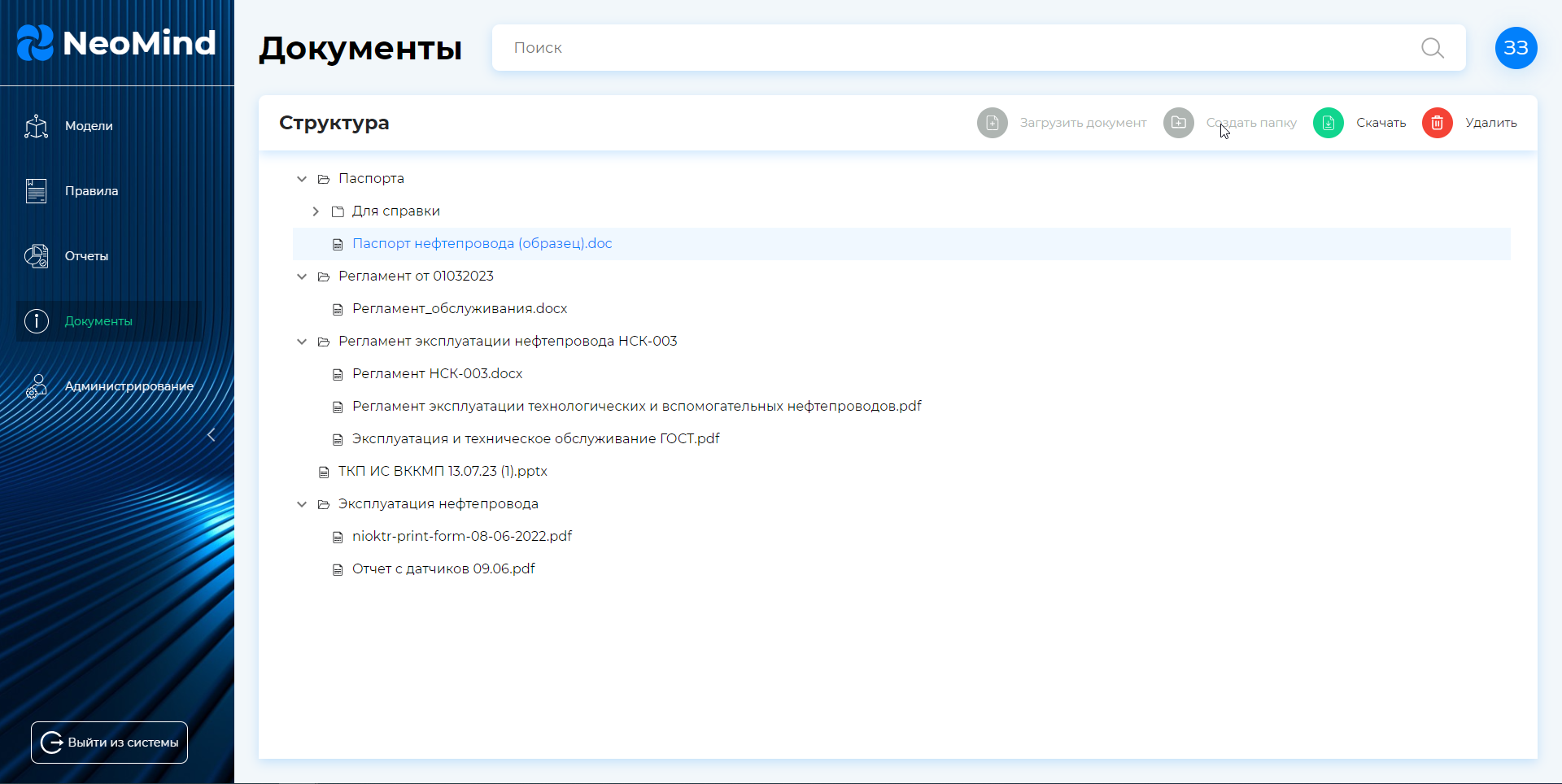Select the Регламент от 01032023 folder name

pyautogui.click(x=416, y=277)
